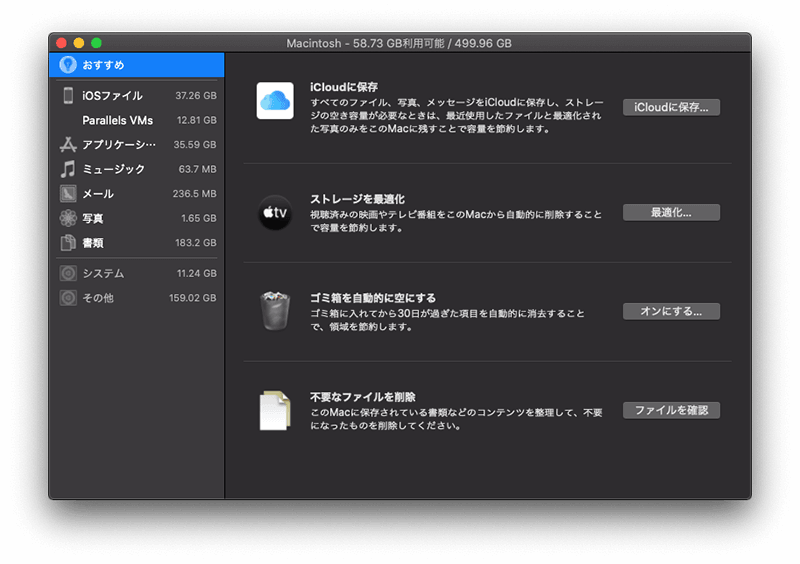Viewport: 800px width, 564px height.
Task: Click the iCloudに保存 heading
Action: [344, 87]
